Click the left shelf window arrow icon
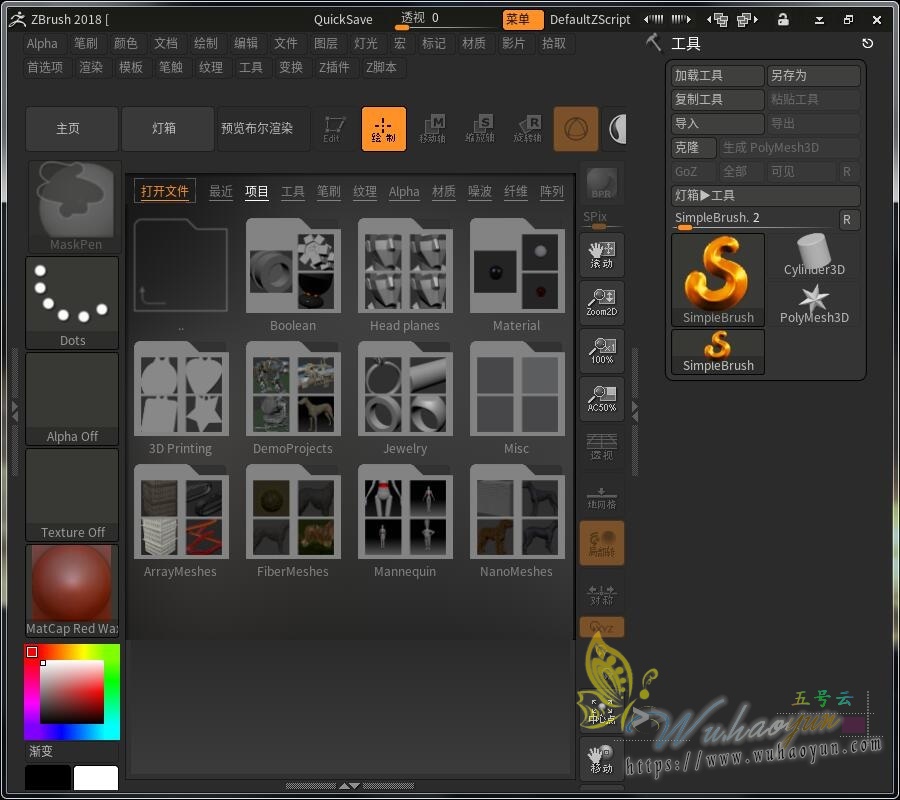The image size is (900, 800). point(717,20)
